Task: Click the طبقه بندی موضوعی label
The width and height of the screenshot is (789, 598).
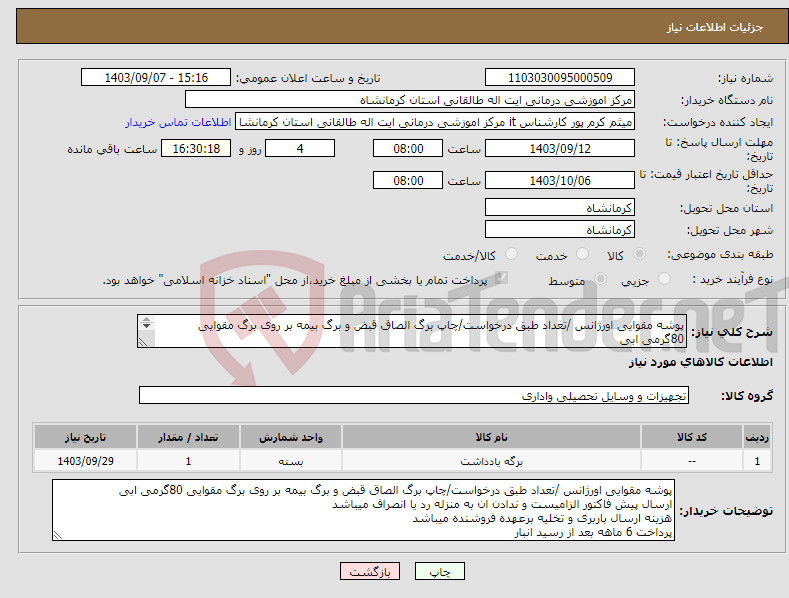Action: pyautogui.click(x=720, y=254)
